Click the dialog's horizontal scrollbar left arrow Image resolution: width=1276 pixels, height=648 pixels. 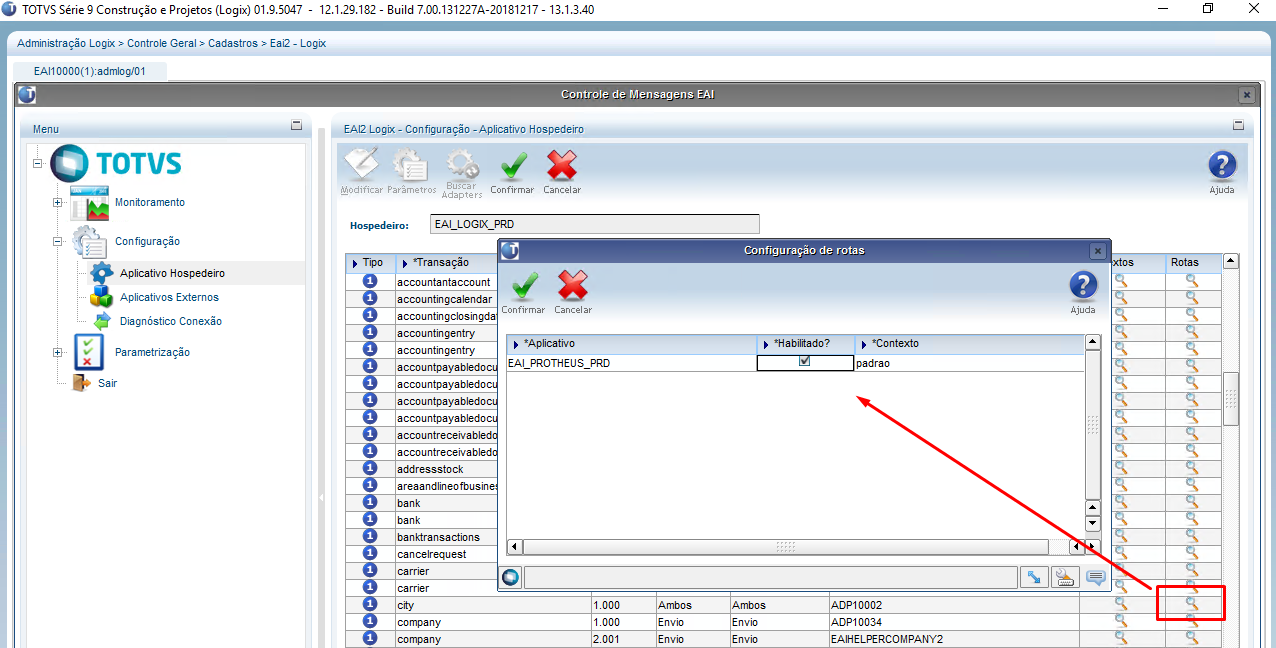[515, 547]
